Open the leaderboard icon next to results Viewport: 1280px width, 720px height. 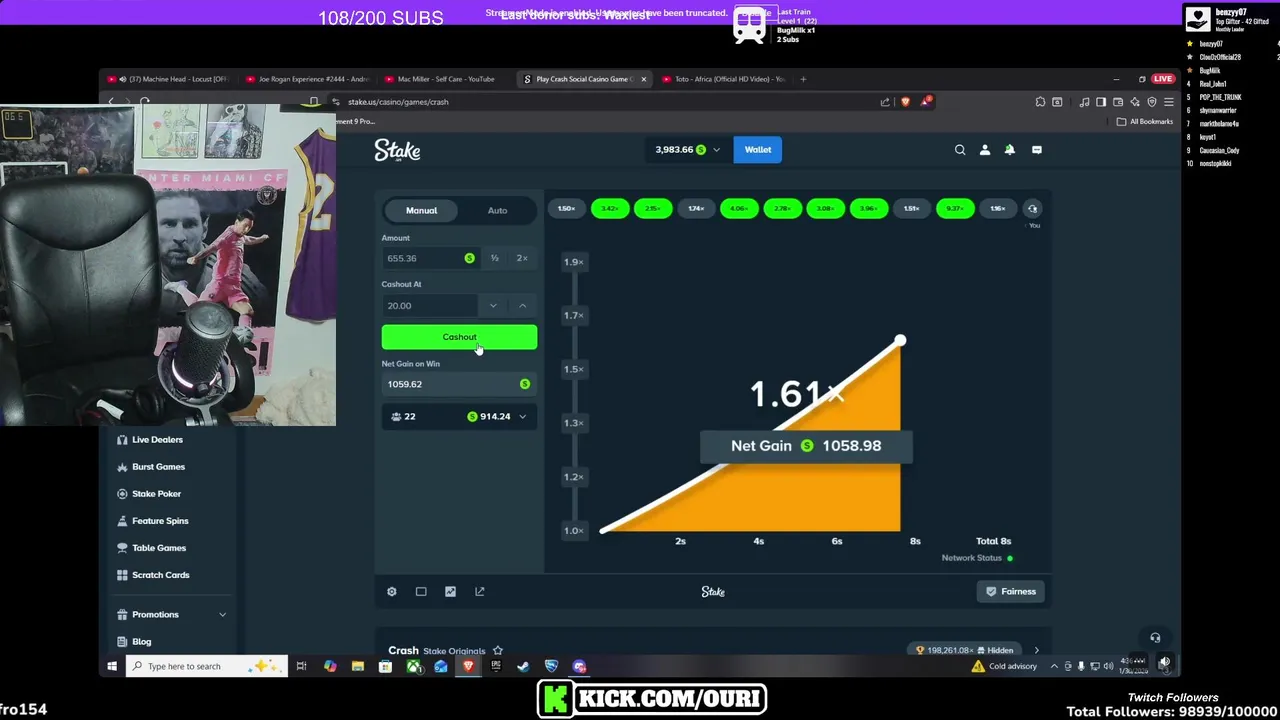[1033, 209]
